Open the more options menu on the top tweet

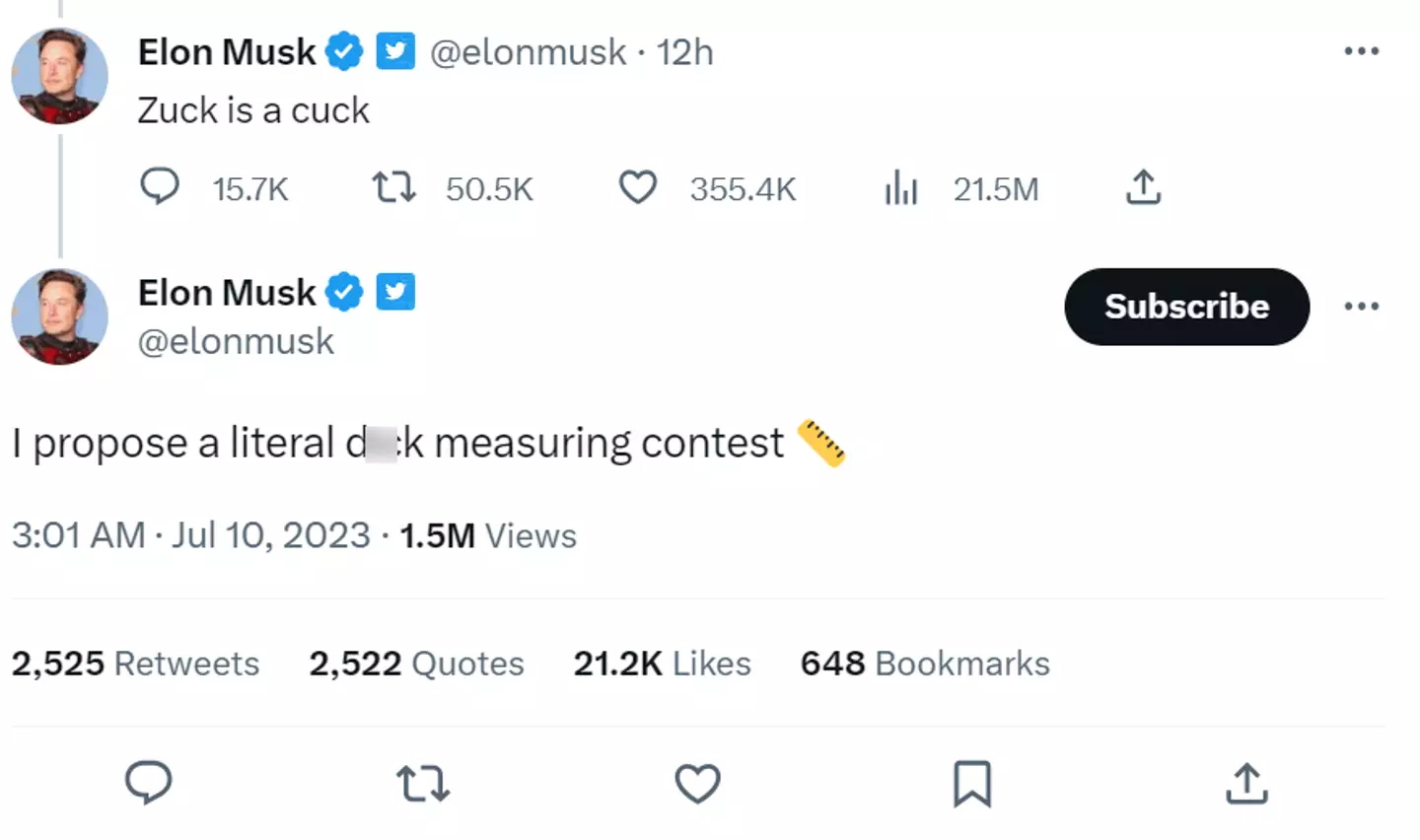click(1362, 49)
